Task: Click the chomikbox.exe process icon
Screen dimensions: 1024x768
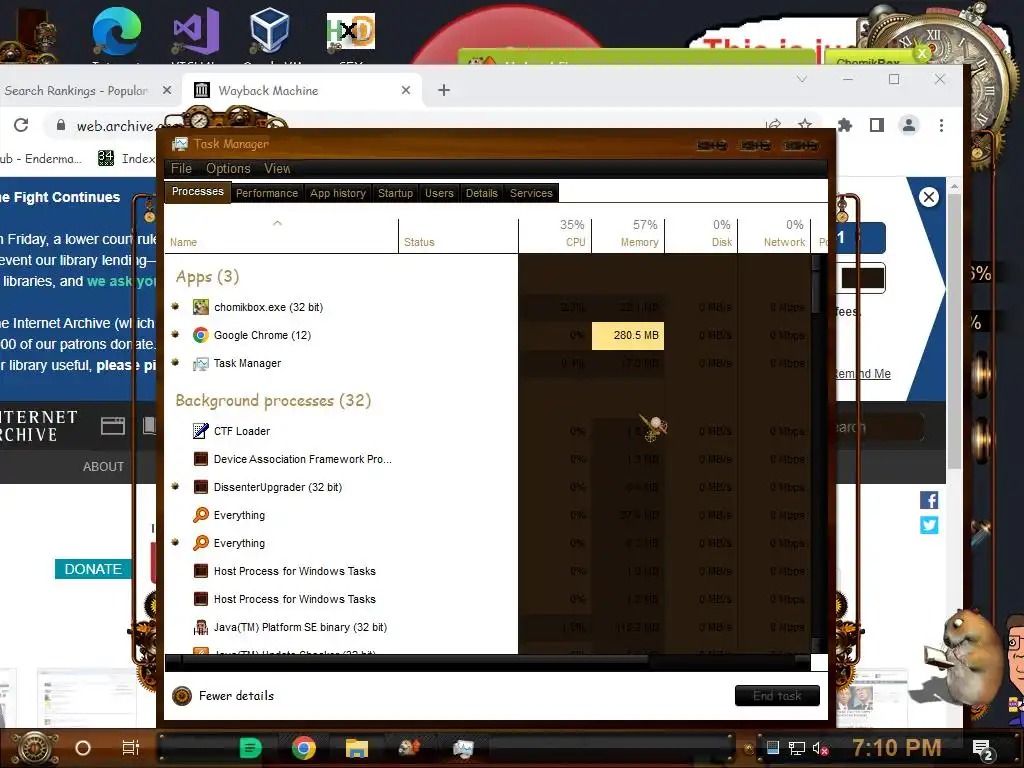Action: (x=200, y=307)
